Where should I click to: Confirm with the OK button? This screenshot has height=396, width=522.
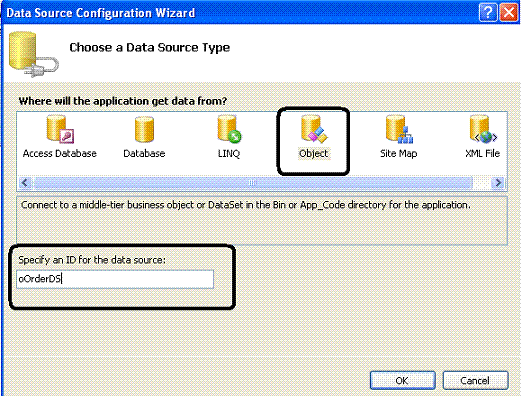403,380
